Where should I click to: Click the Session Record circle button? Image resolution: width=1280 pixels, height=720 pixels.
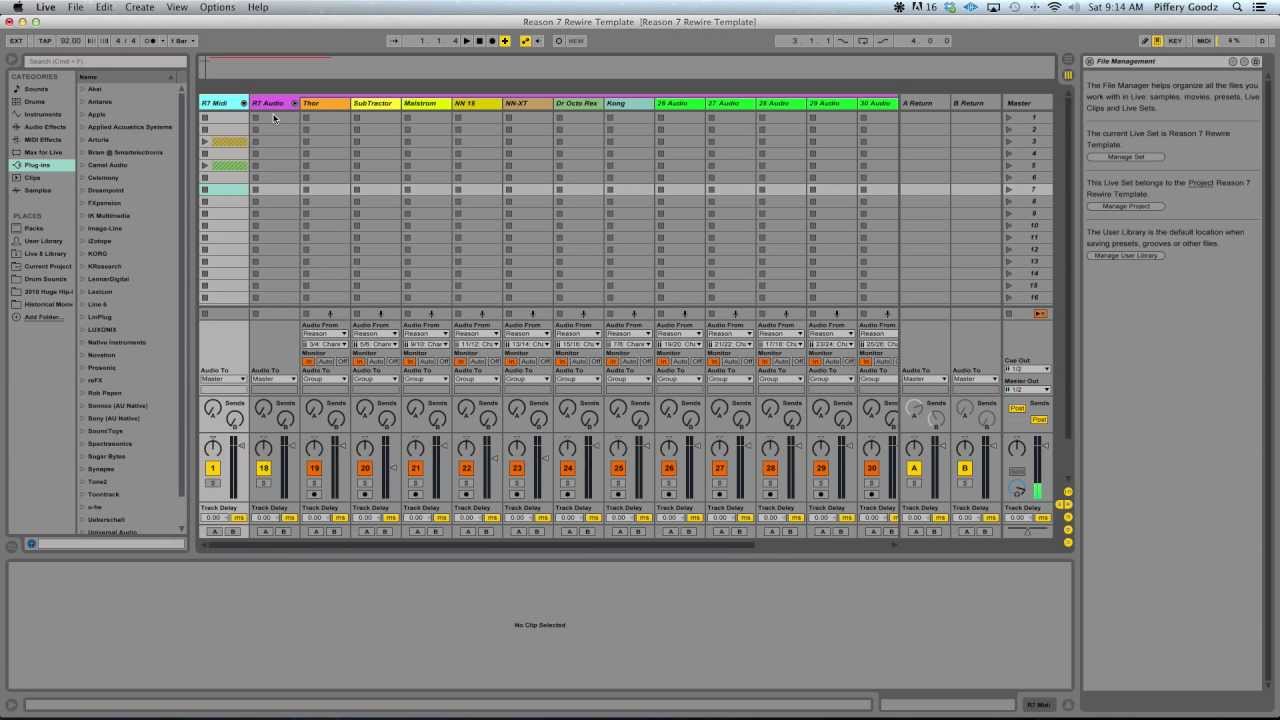click(x=561, y=41)
